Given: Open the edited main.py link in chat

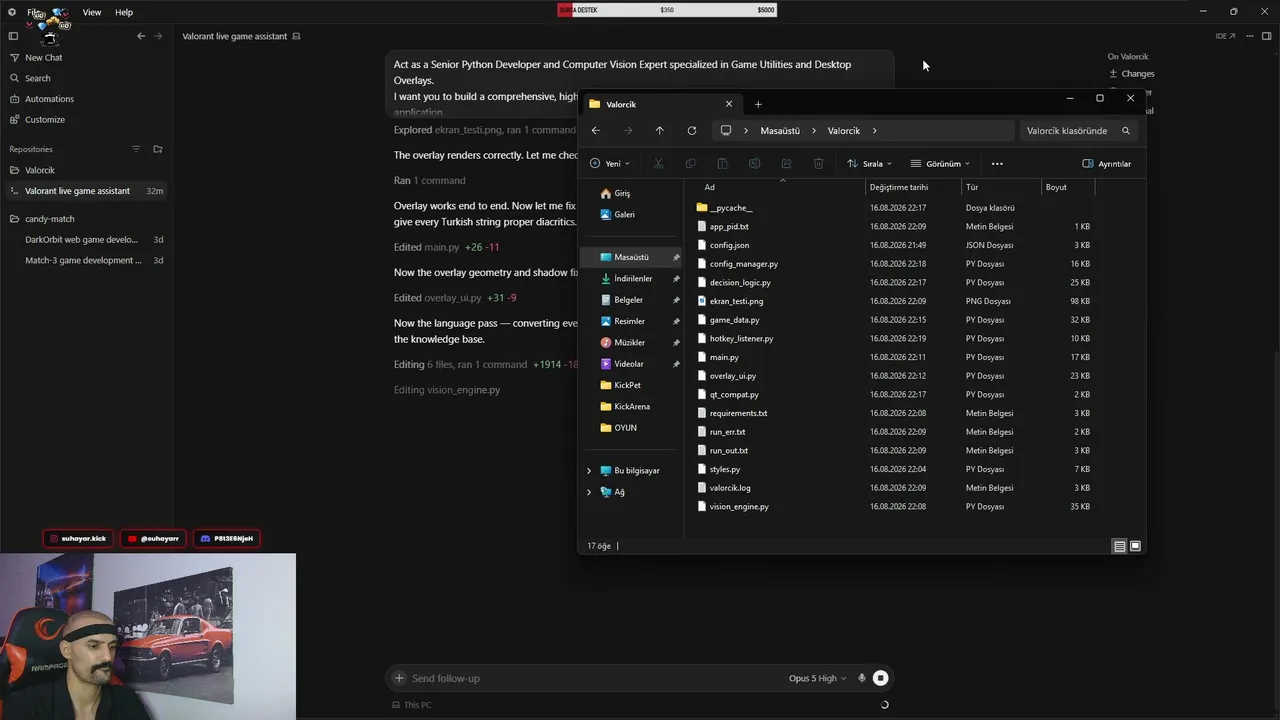Looking at the screenshot, I should click(441, 247).
